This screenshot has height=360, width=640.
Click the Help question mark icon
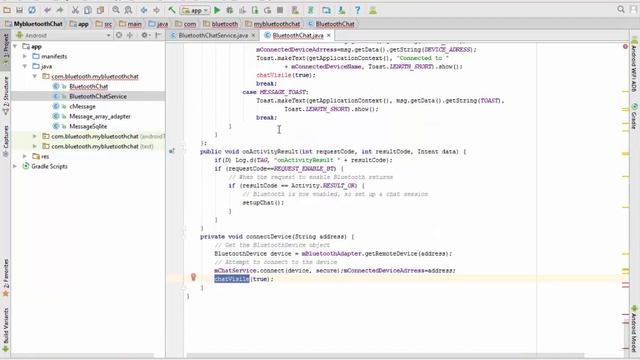[x=358, y=10]
